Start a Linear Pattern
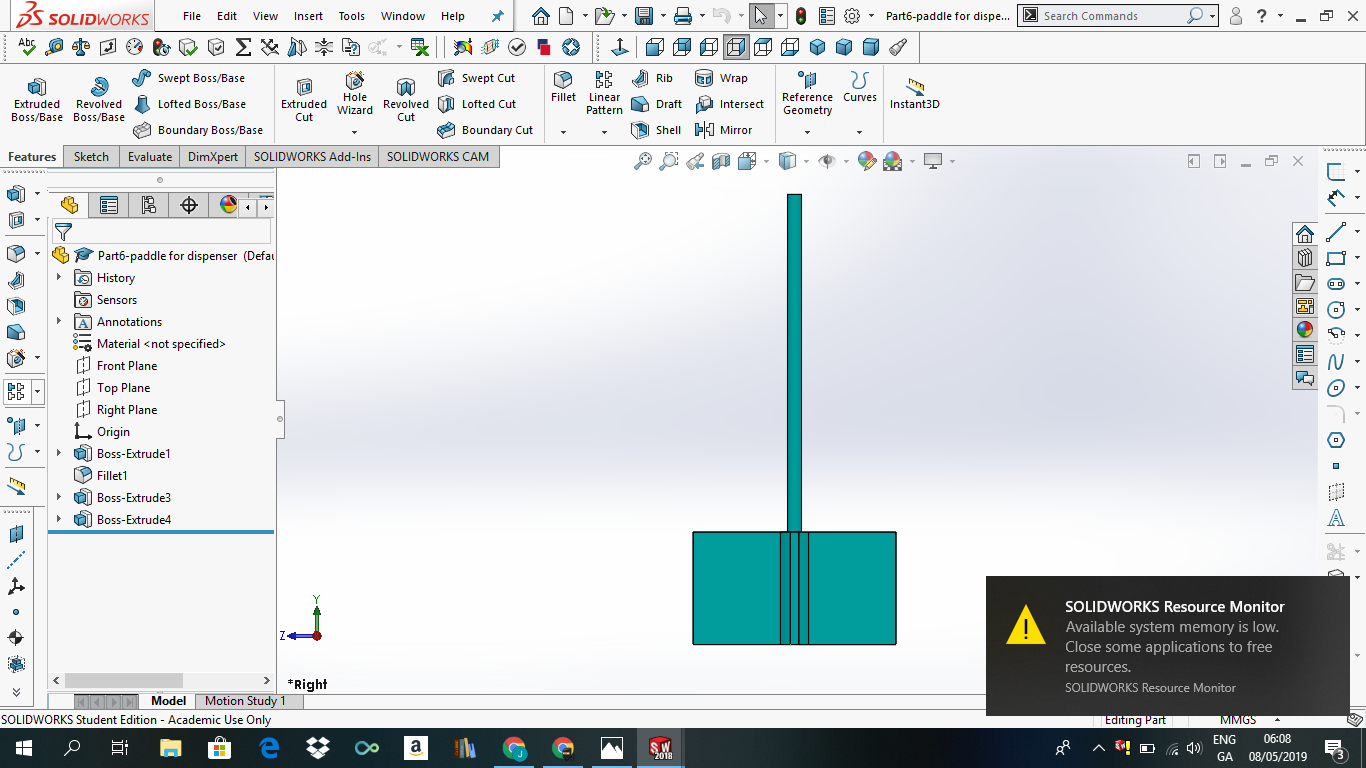Screen dimensions: 1366x768 [604, 94]
